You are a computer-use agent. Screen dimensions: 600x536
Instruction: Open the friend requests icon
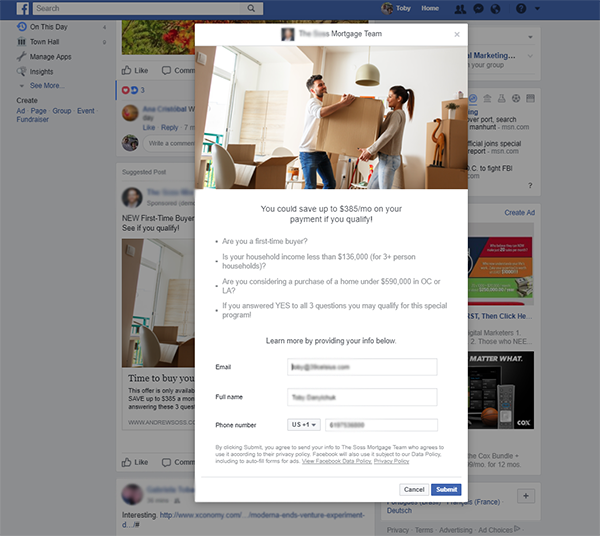(460, 9)
